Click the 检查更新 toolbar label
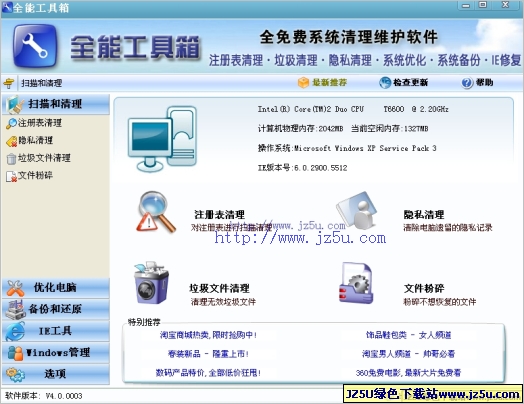The image size is (524, 404). click(x=411, y=83)
